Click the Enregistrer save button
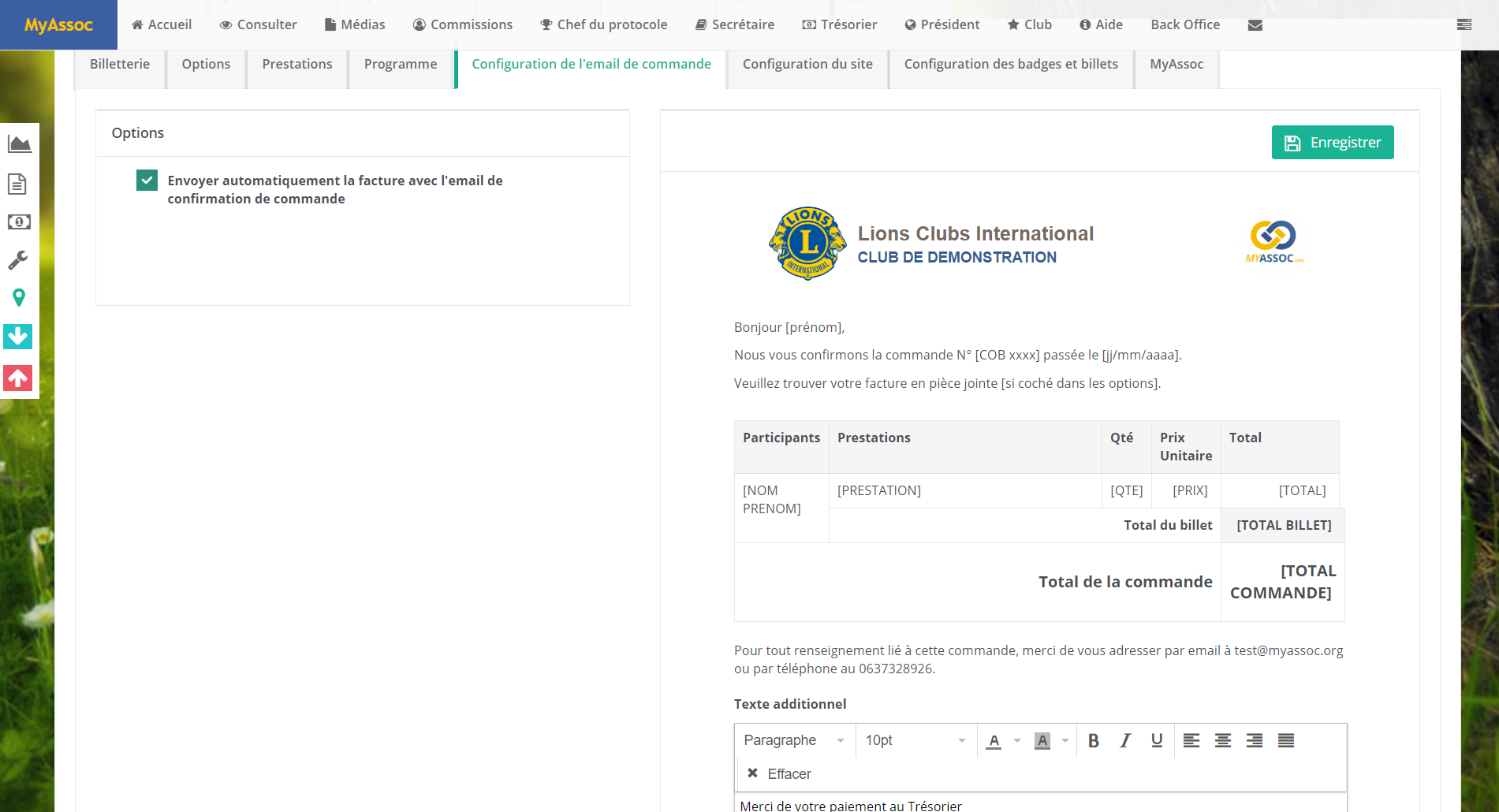This screenshot has height=812, width=1499. point(1333,143)
